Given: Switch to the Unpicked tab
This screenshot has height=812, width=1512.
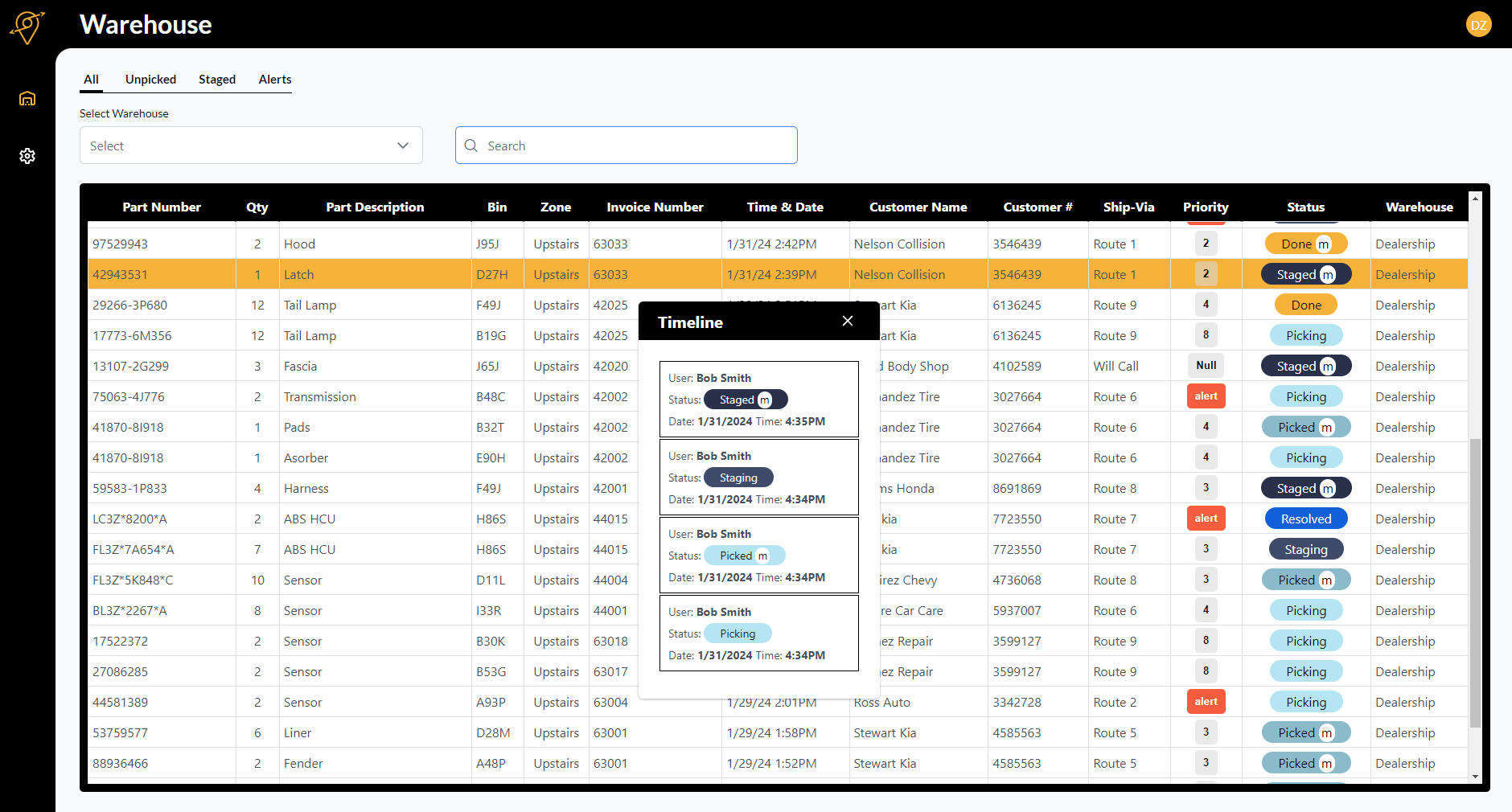Looking at the screenshot, I should 150,79.
